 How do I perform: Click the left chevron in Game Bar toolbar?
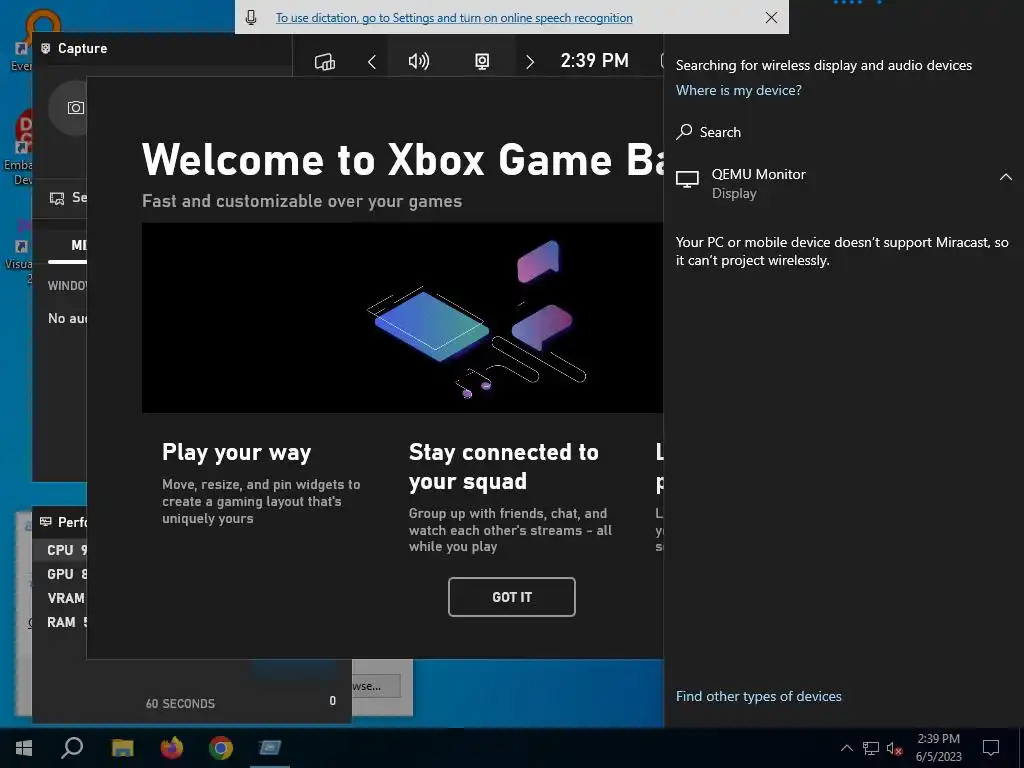(x=372, y=62)
